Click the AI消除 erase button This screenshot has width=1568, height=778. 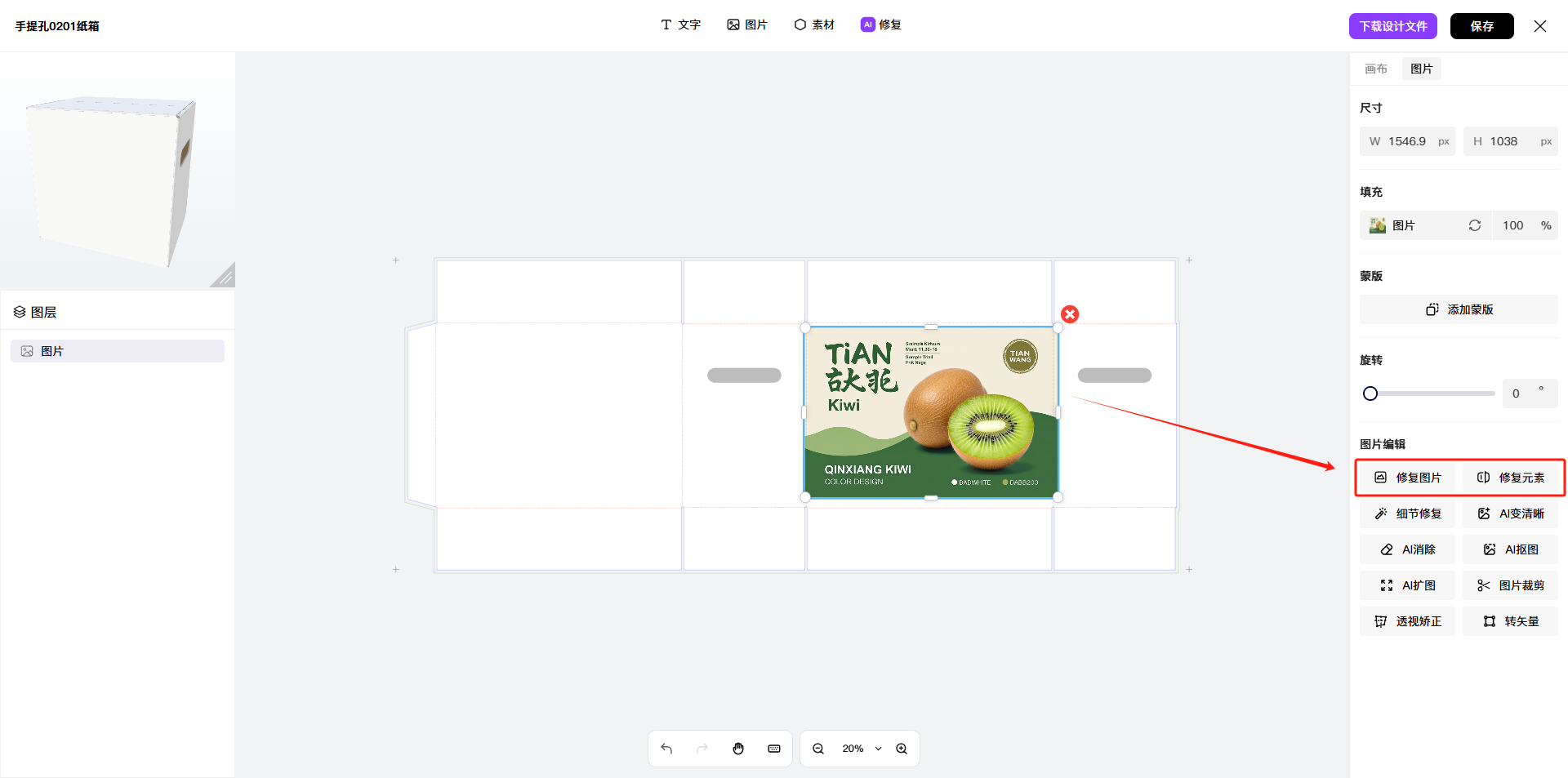[x=1408, y=549]
